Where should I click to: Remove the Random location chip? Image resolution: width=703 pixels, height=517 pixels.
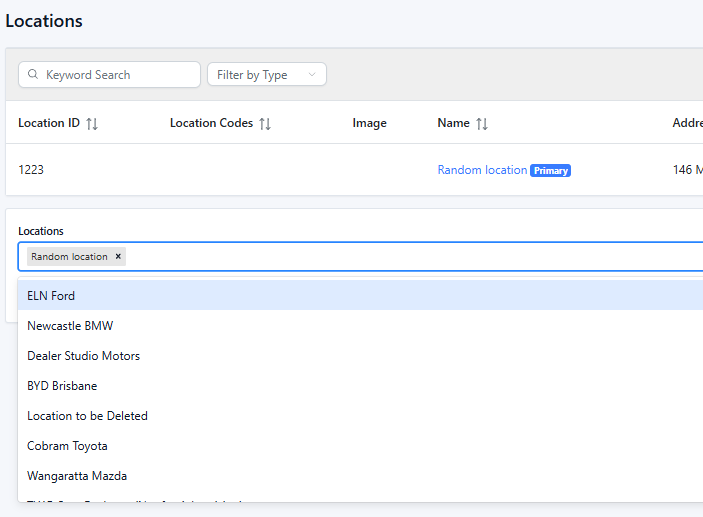[x=118, y=257]
